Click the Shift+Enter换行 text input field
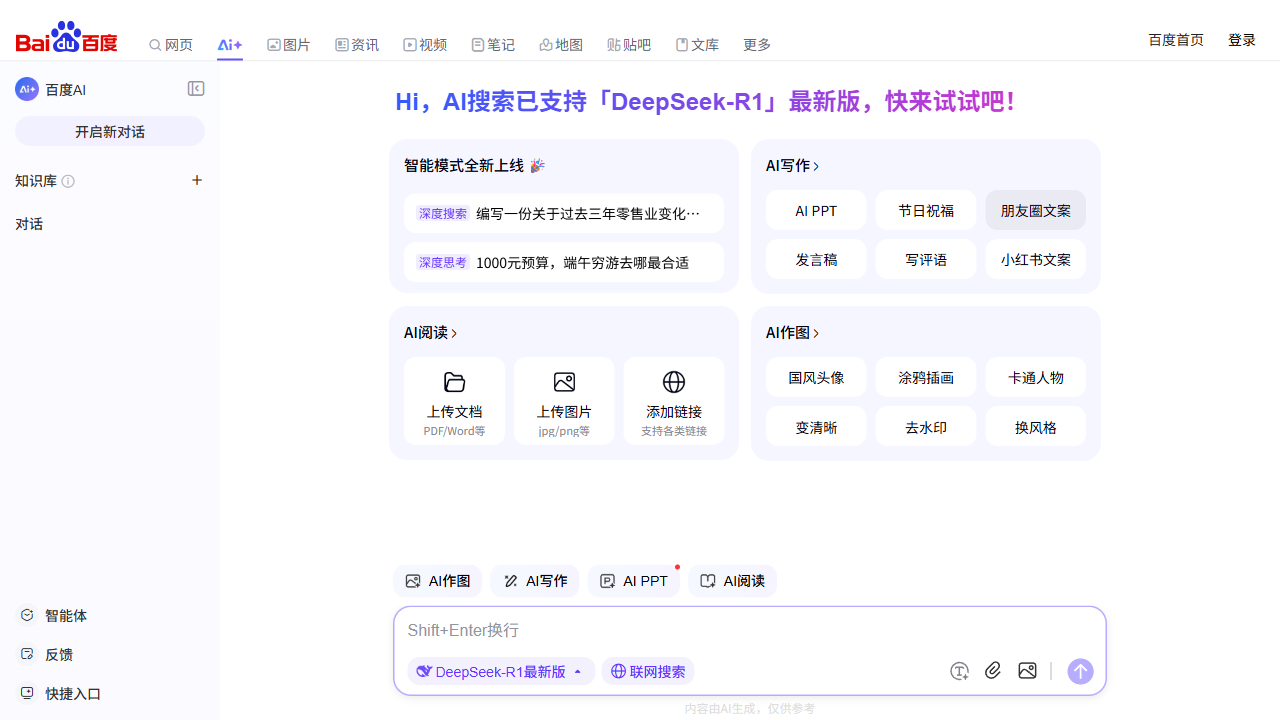 click(x=750, y=630)
